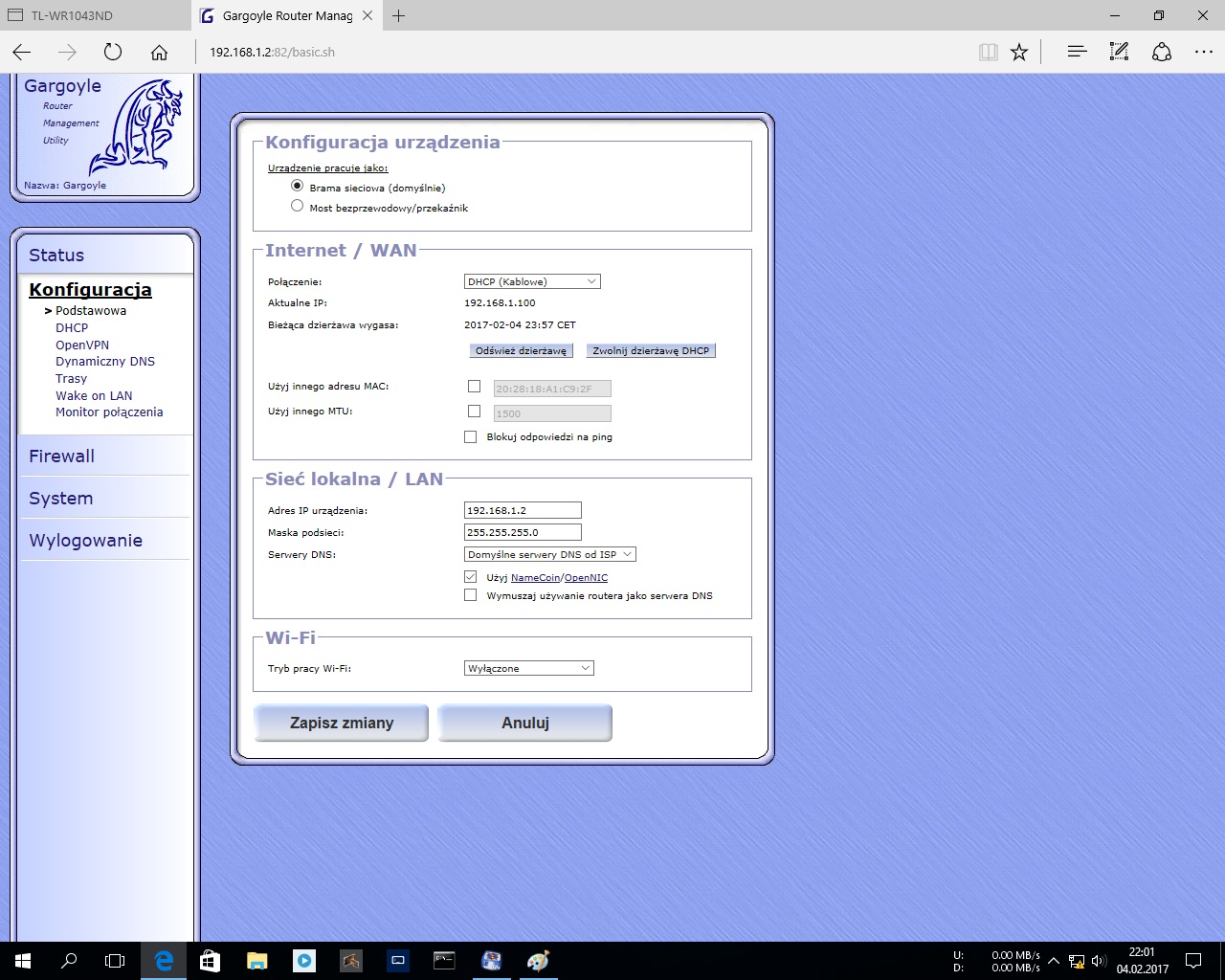Click the taskbar clock 22:01
This screenshot has width=1225, height=980.
coord(1142,952)
